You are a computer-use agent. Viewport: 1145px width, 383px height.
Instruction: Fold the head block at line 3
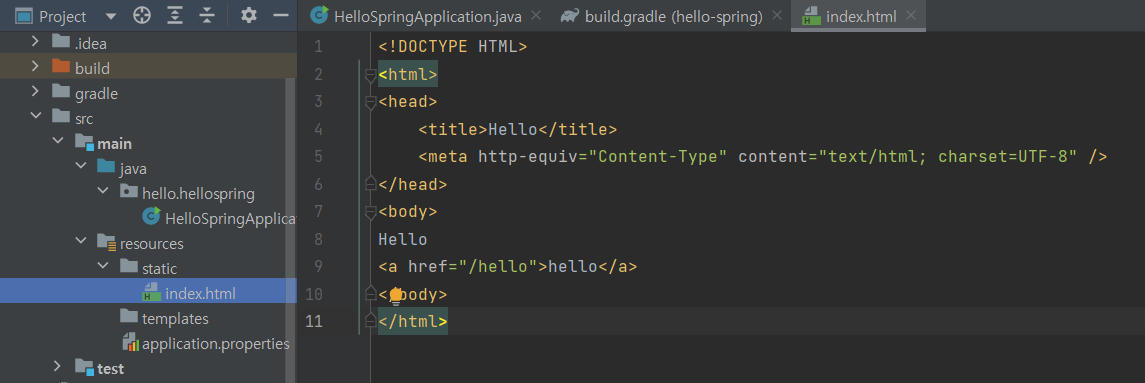370,102
